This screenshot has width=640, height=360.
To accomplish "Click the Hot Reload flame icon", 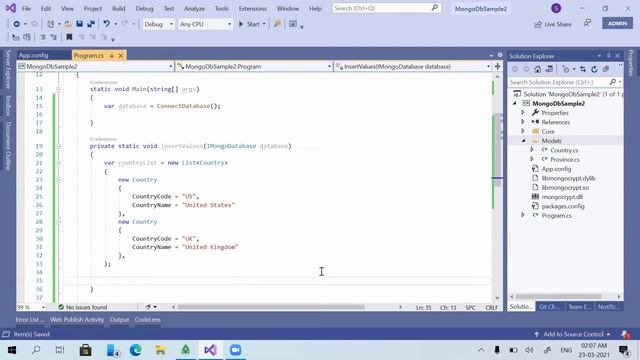I will (278, 24).
